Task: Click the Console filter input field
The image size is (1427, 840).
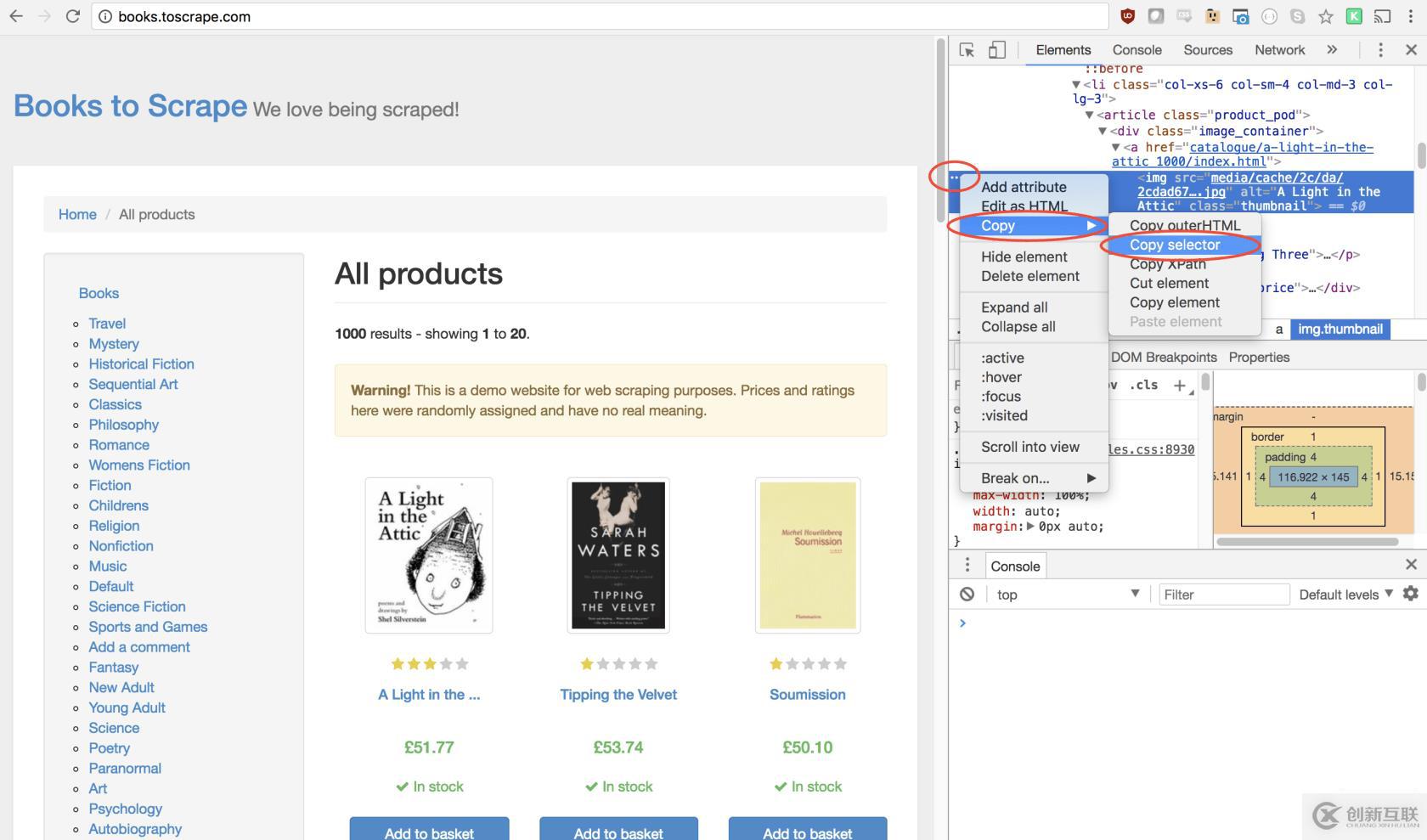Action: (x=1223, y=594)
